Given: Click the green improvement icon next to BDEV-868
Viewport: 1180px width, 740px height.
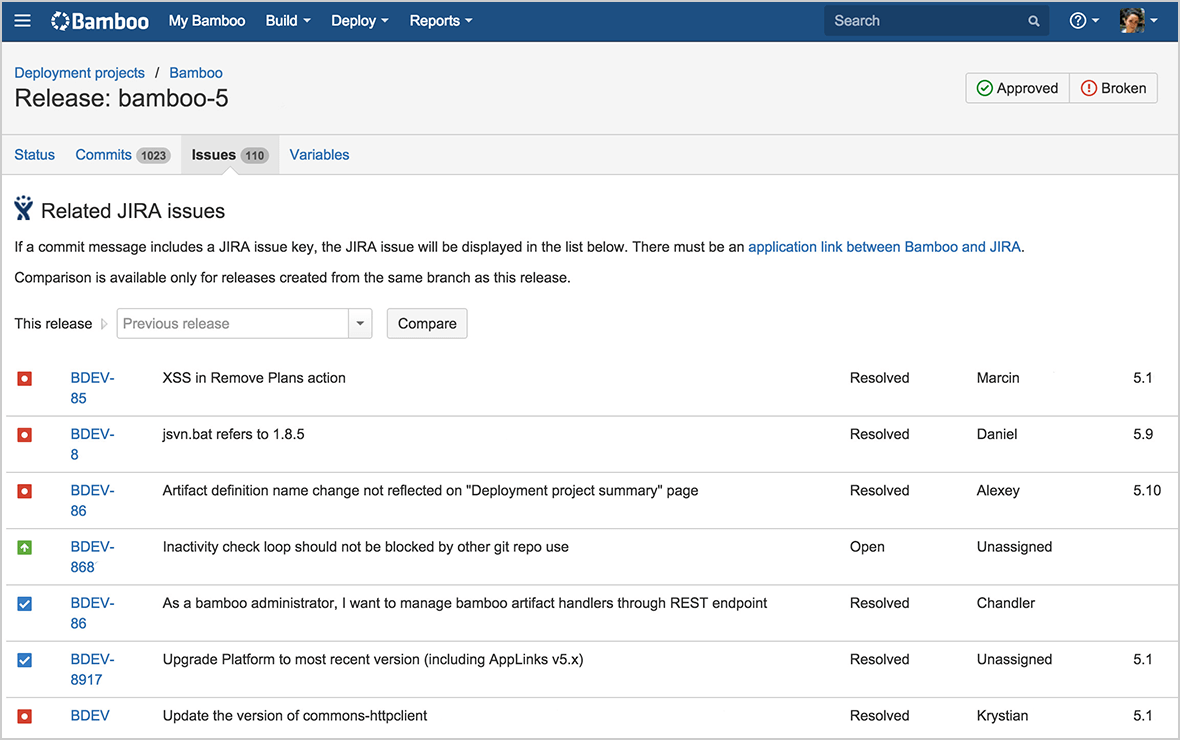Looking at the screenshot, I should (24, 547).
